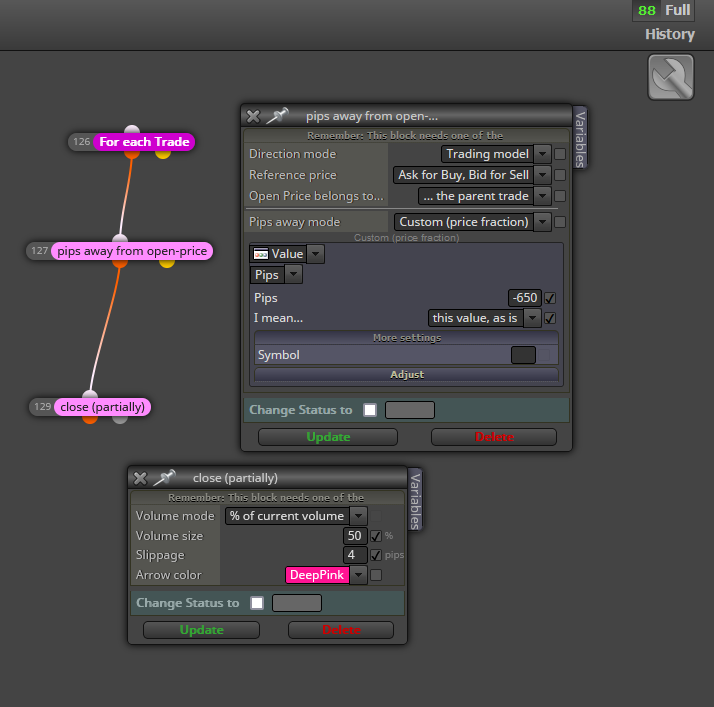
Task: Open the Direction mode dropdown
Action: 542,154
